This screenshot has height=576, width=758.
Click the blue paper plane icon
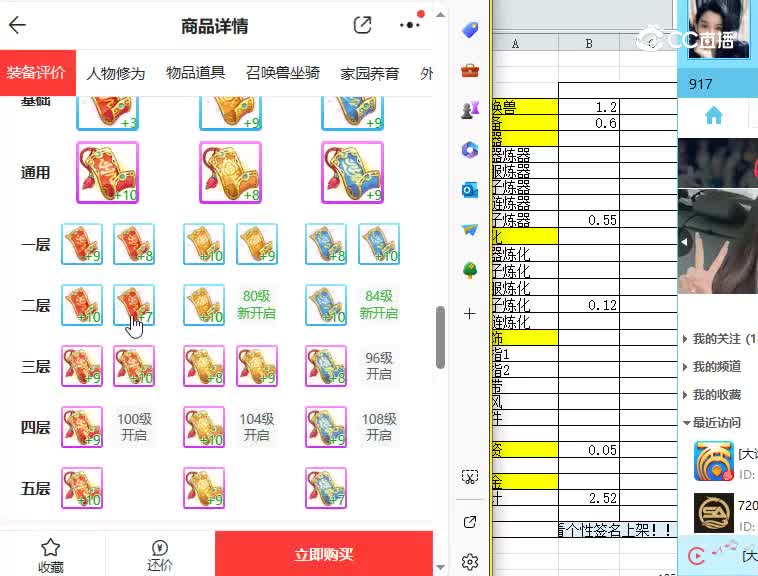point(470,230)
